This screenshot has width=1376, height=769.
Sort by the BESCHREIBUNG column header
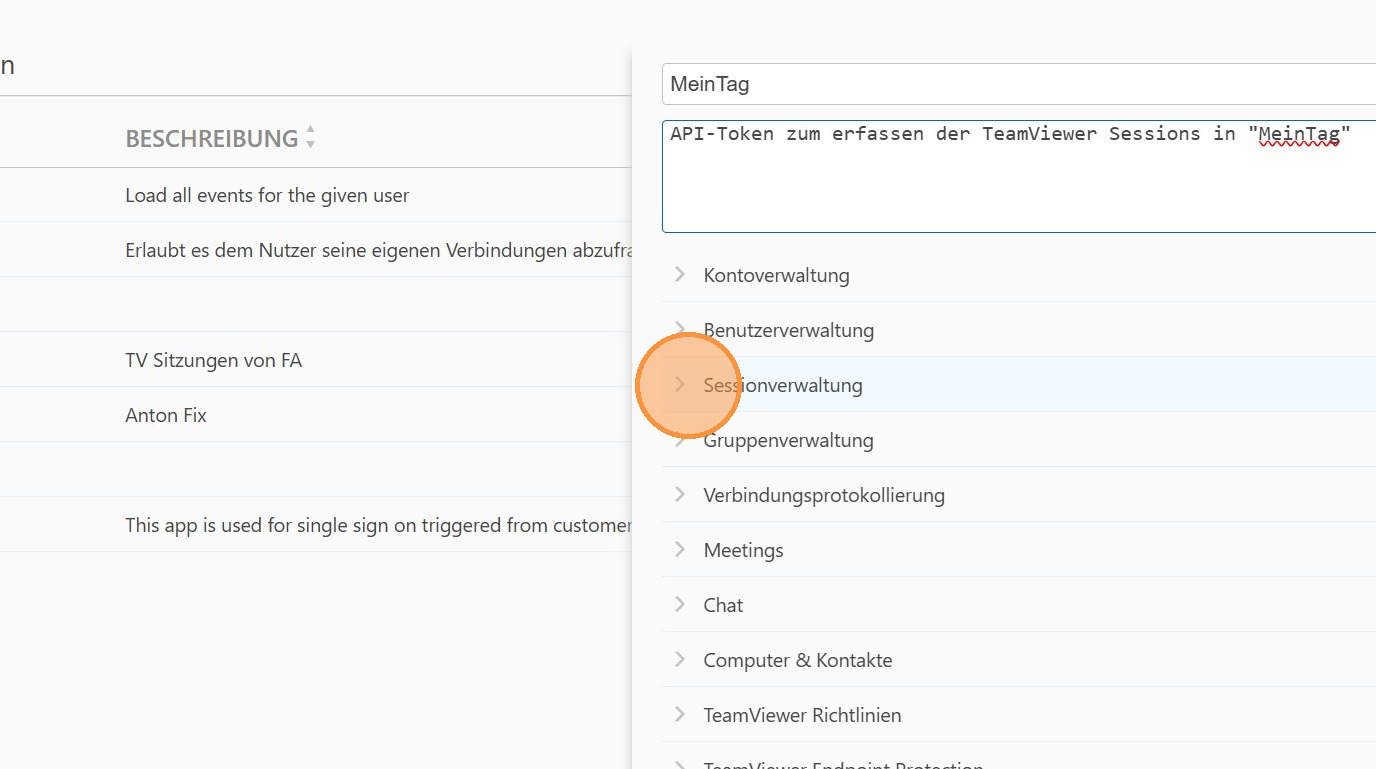point(212,139)
